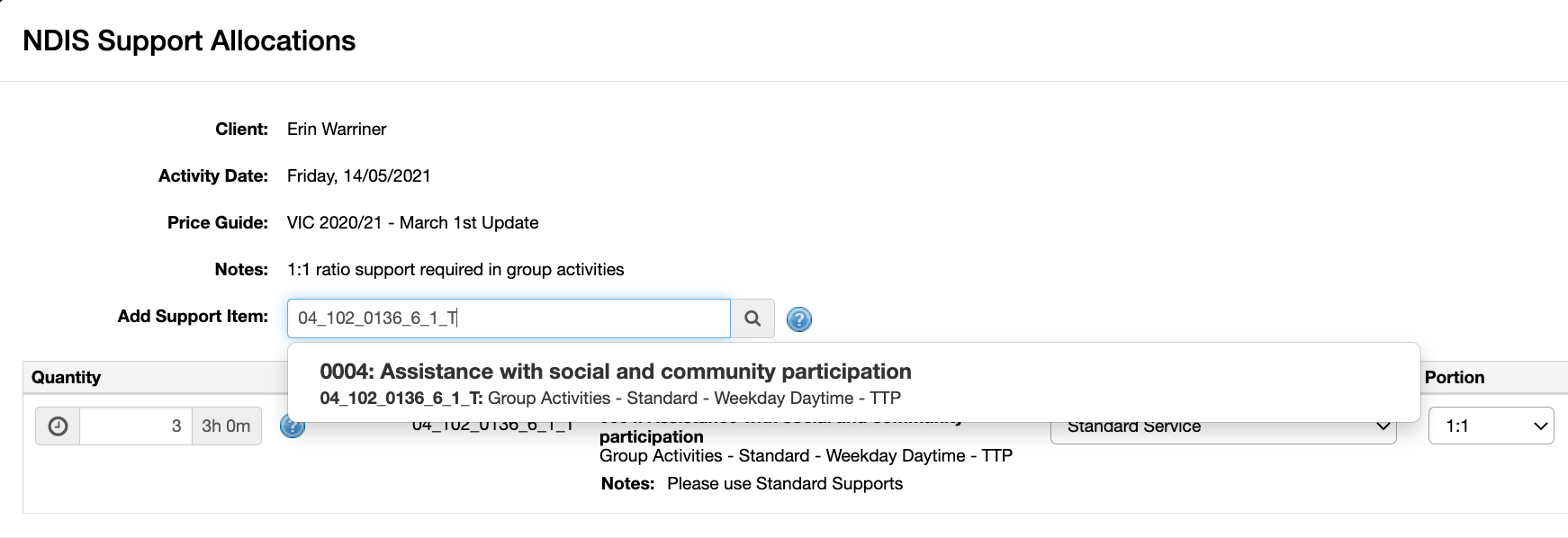Focus the Add Support Item input field

click(507, 318)
